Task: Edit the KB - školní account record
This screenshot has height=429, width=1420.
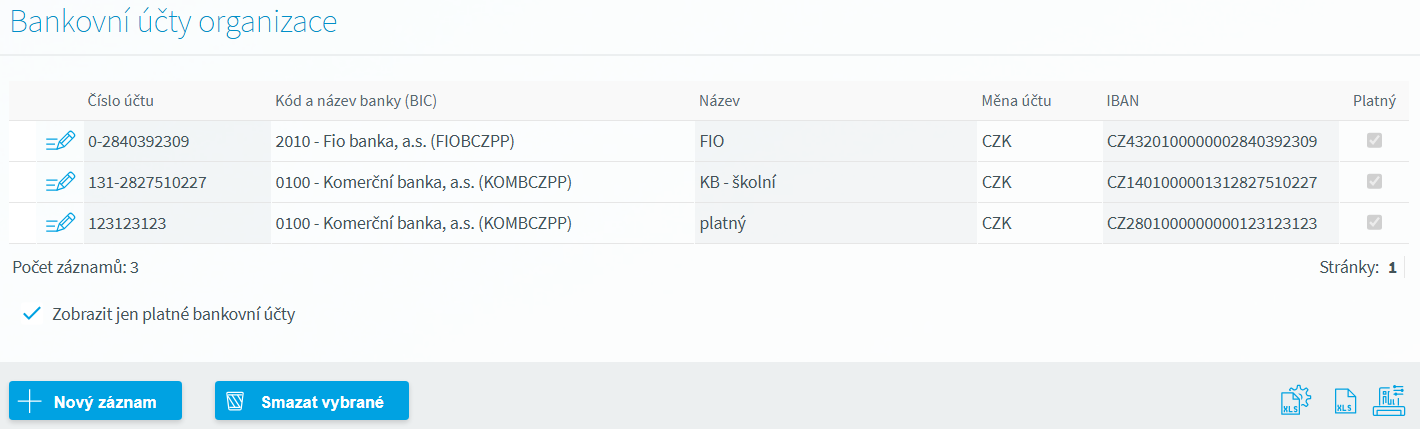Action: click(x=60, y=182)
